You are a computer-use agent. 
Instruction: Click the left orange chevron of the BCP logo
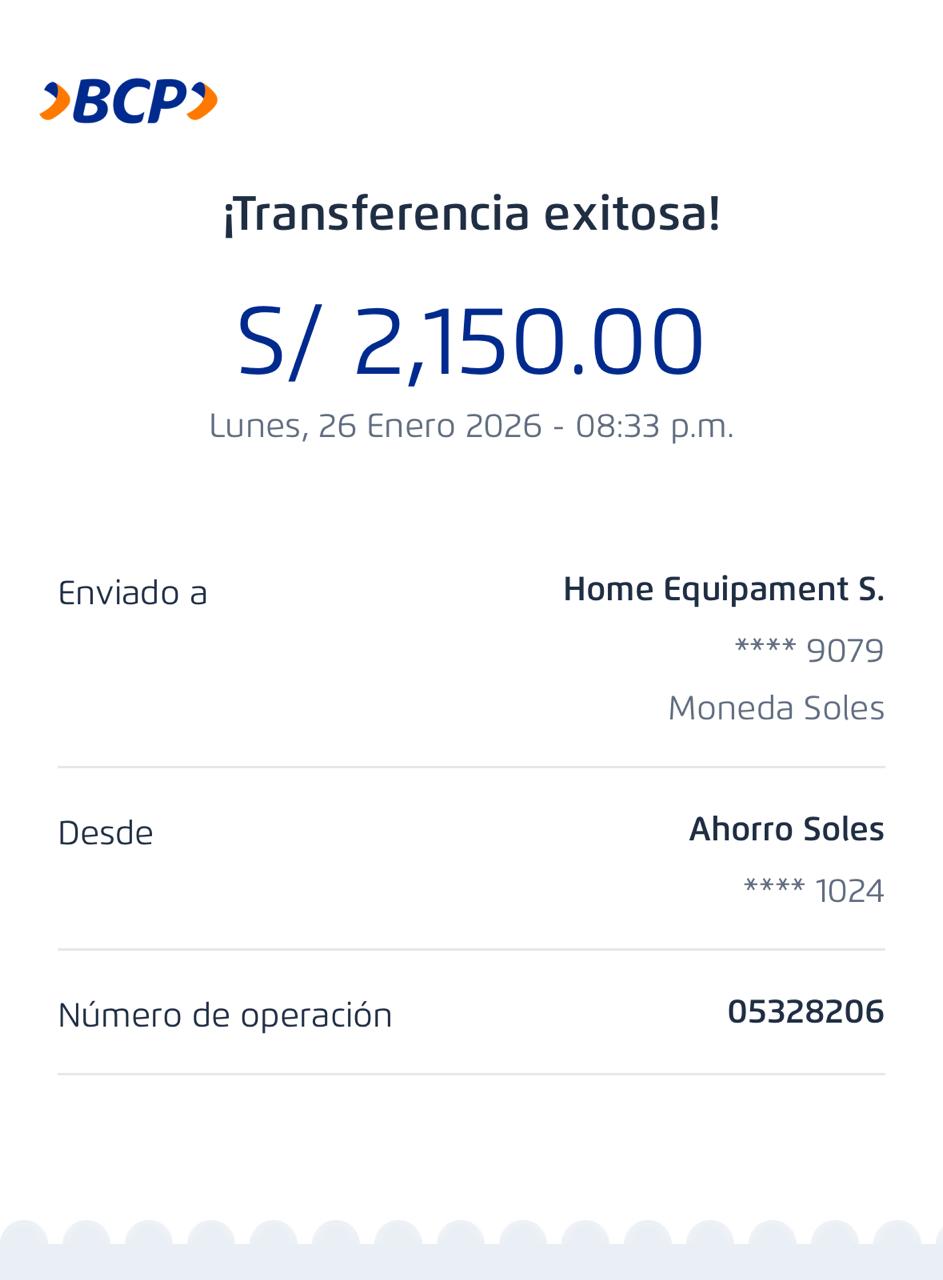pos(56,102)
